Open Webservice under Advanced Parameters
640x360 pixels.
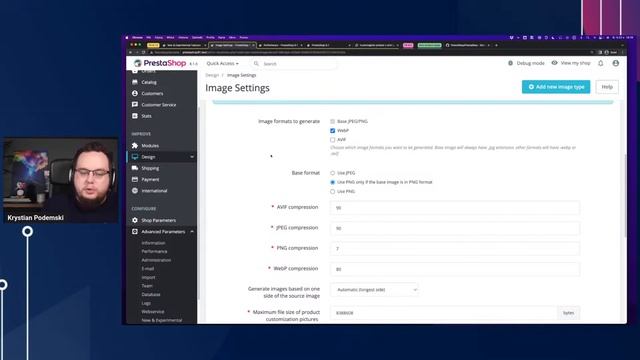pos(153,311)
